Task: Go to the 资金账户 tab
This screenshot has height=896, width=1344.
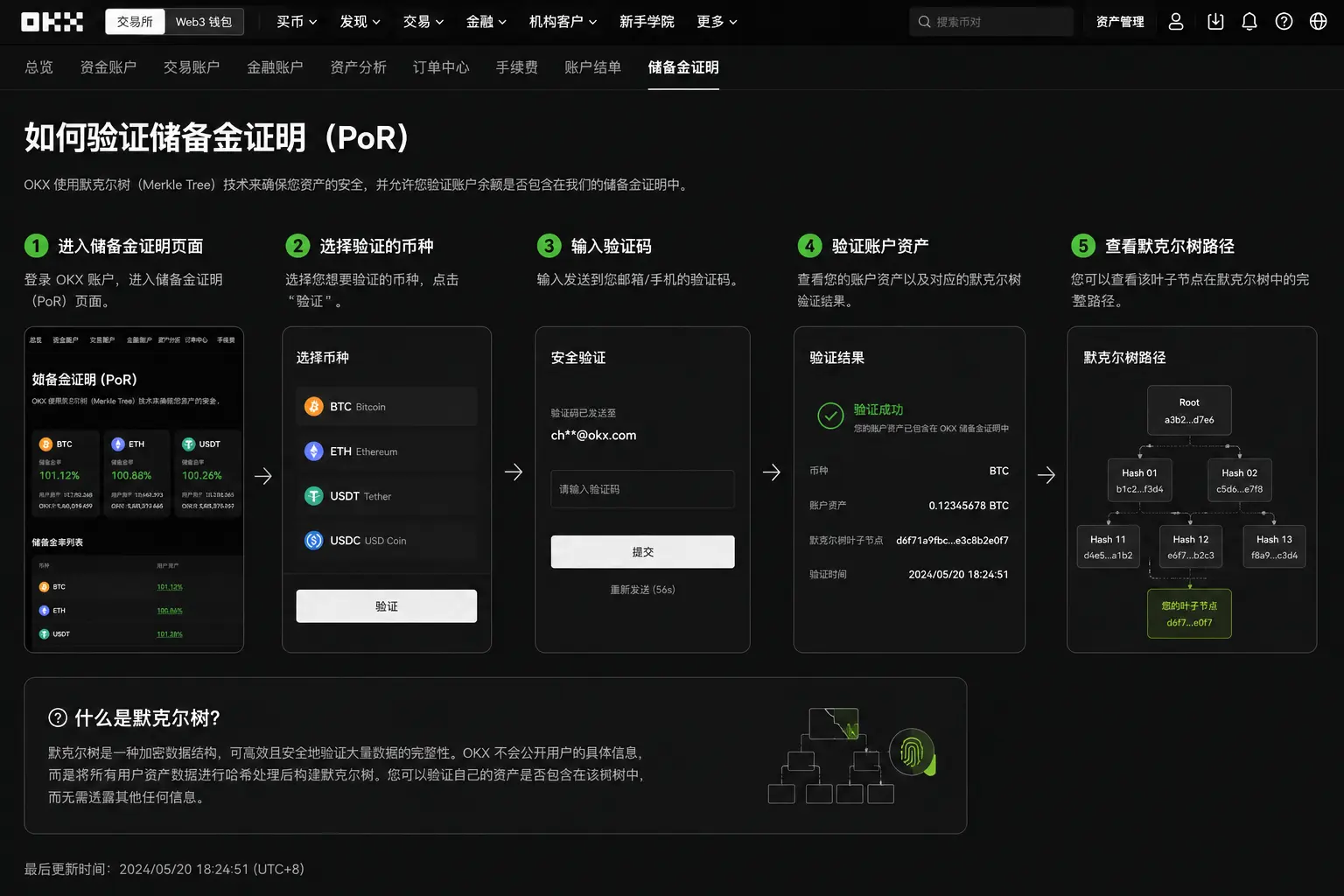Action: click(x=108, y=67)
